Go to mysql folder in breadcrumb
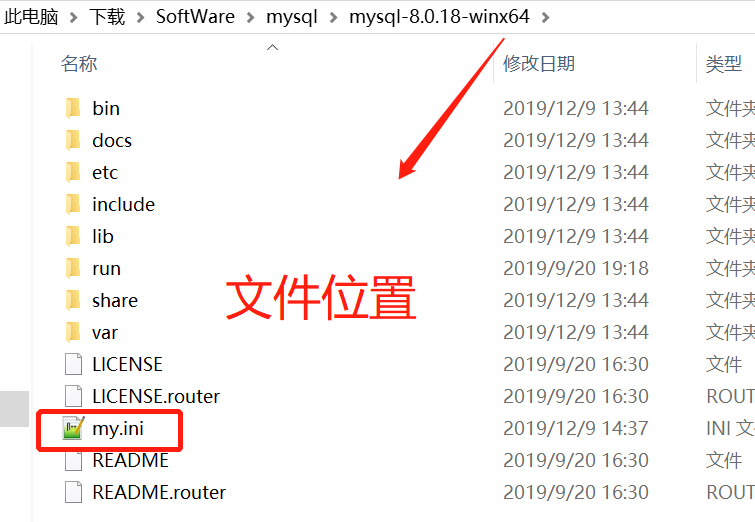The image size is (755, 522). click(292, 17)
